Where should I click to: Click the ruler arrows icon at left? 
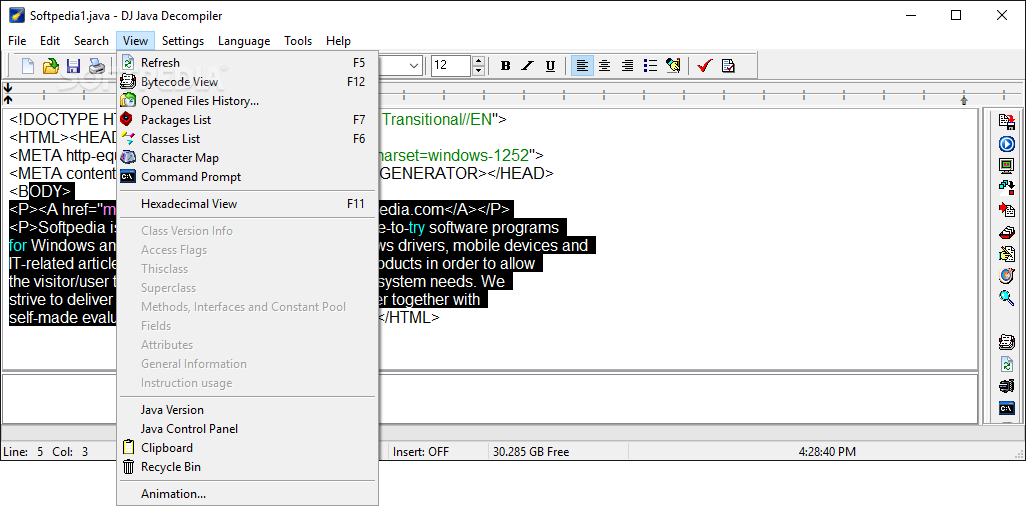point(8,93)
